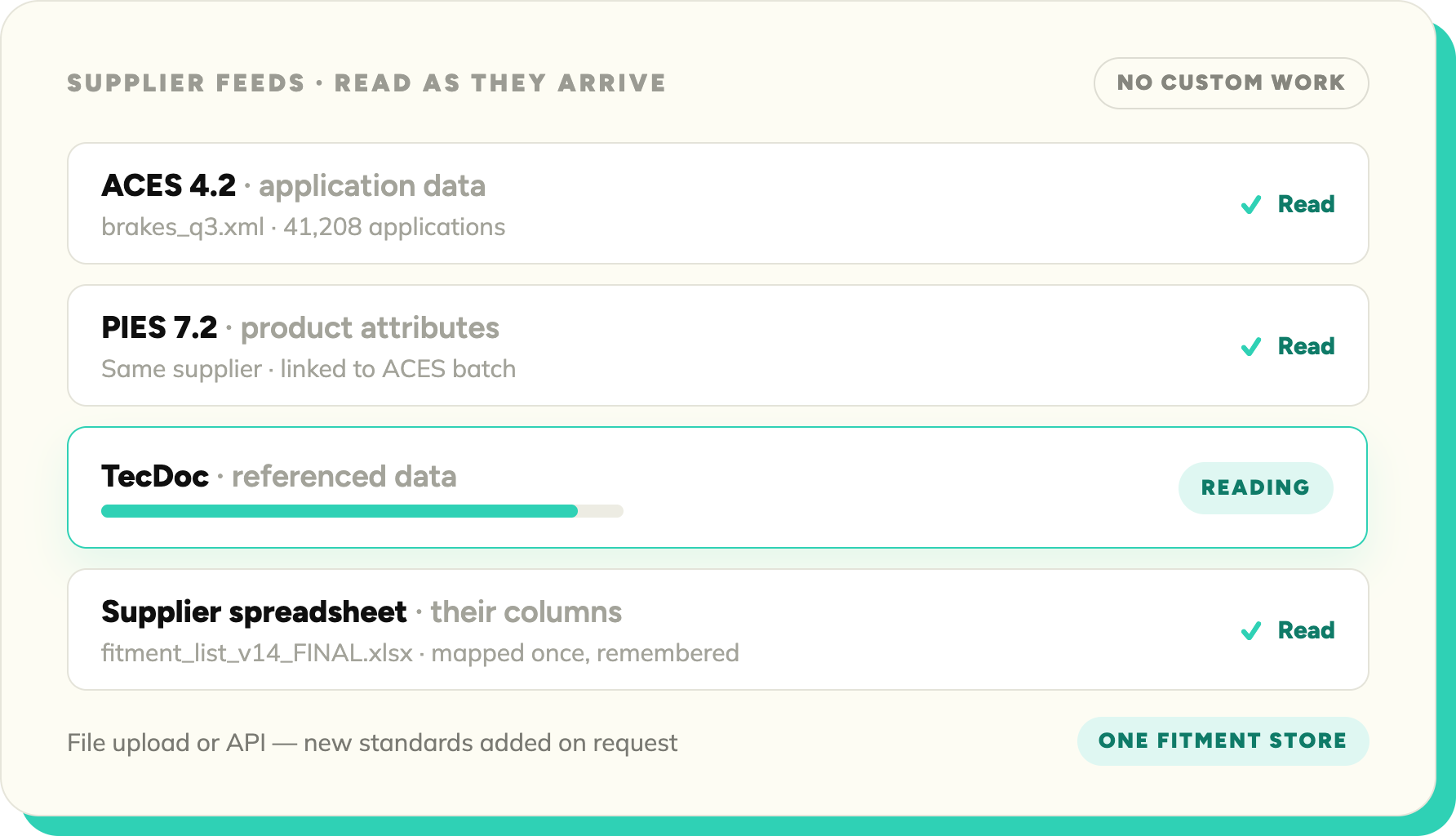
Task: Click the PIES 7.2 checkmark icon
Action: [x=1251, y=347]
